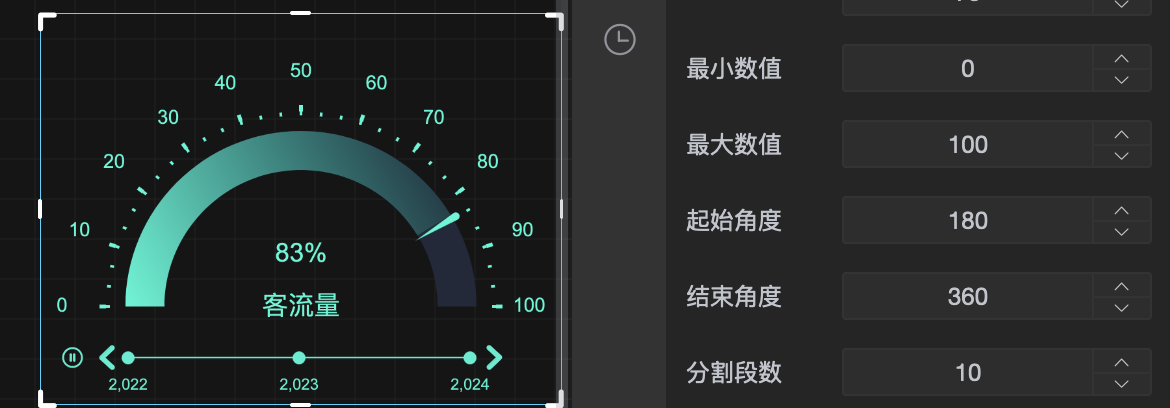1170x408 pixels.
Task: Decrease 结束角度 with down arrow
Action: click(x=1121, y=309)
